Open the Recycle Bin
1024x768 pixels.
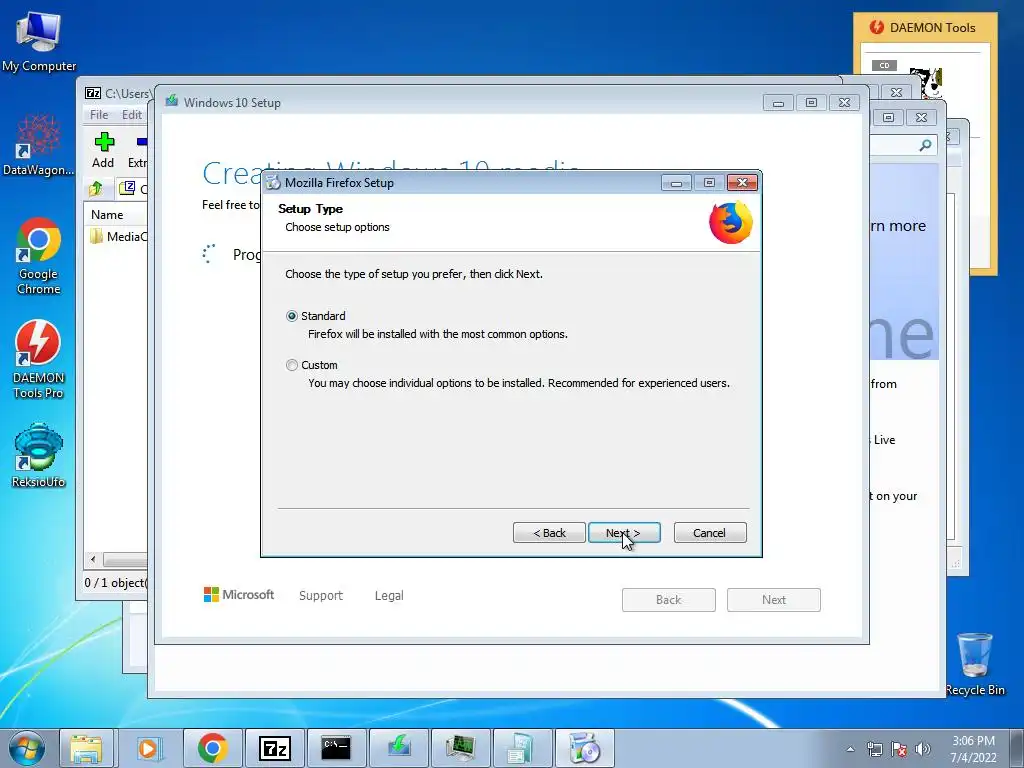point(974,664)
